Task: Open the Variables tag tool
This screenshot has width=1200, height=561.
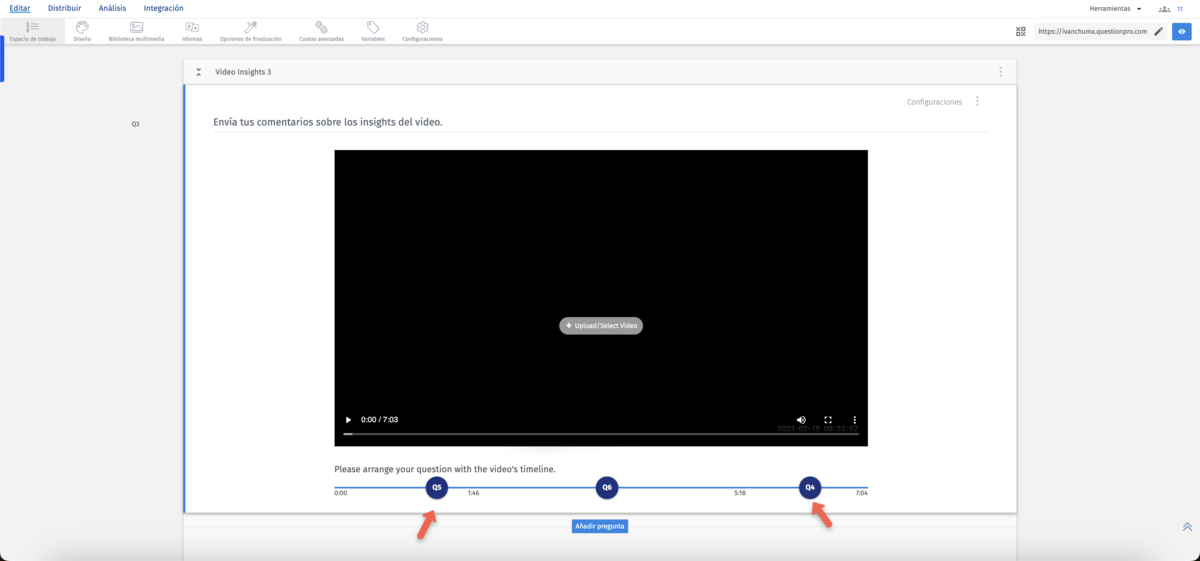Action: click(373, 31)
